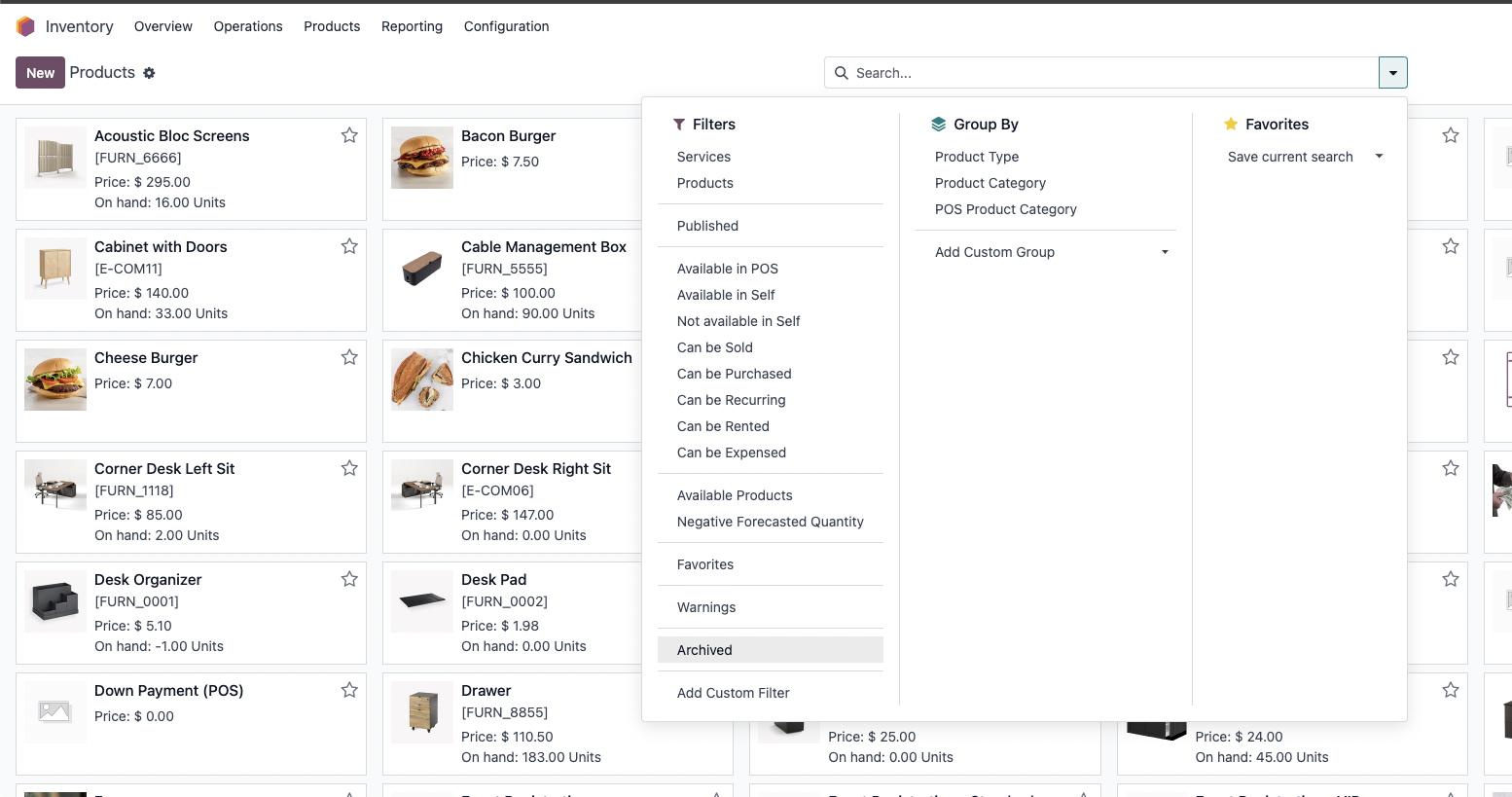Open the Operations menu

click(248, 26)
